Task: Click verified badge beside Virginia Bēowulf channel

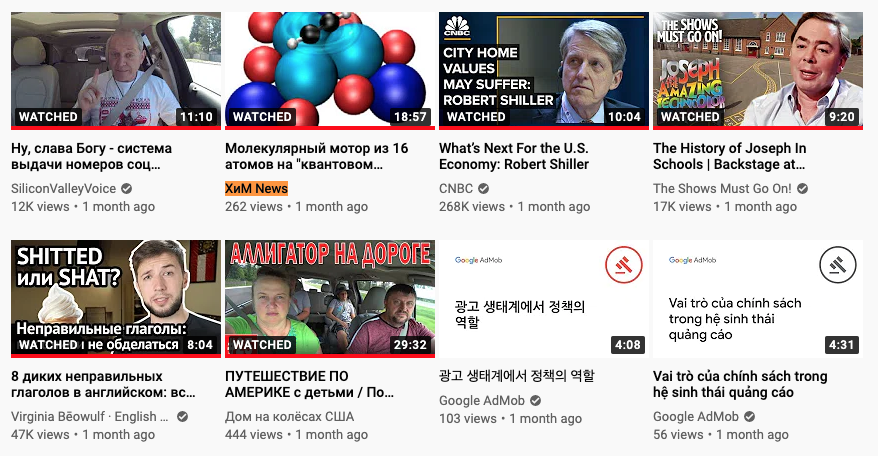Action: coord(182,417)
